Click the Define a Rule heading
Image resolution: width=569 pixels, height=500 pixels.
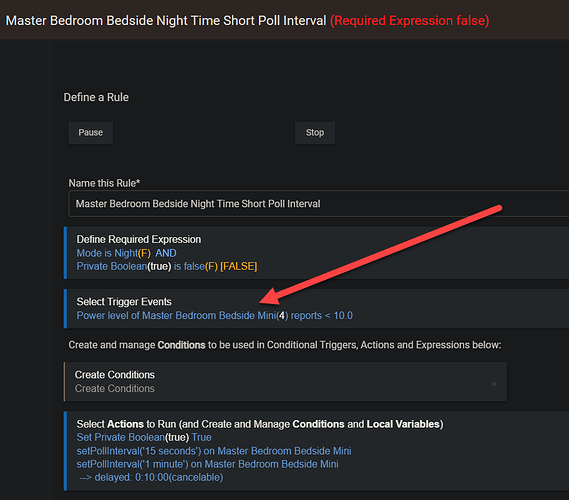point(96,98)
